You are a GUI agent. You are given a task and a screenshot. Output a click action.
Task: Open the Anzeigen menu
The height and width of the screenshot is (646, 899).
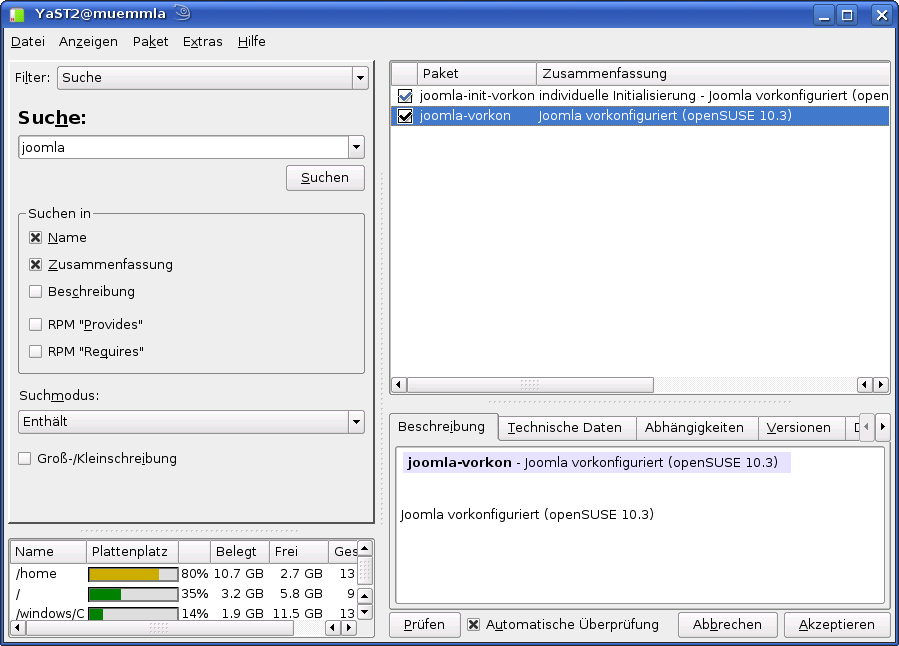88,42
